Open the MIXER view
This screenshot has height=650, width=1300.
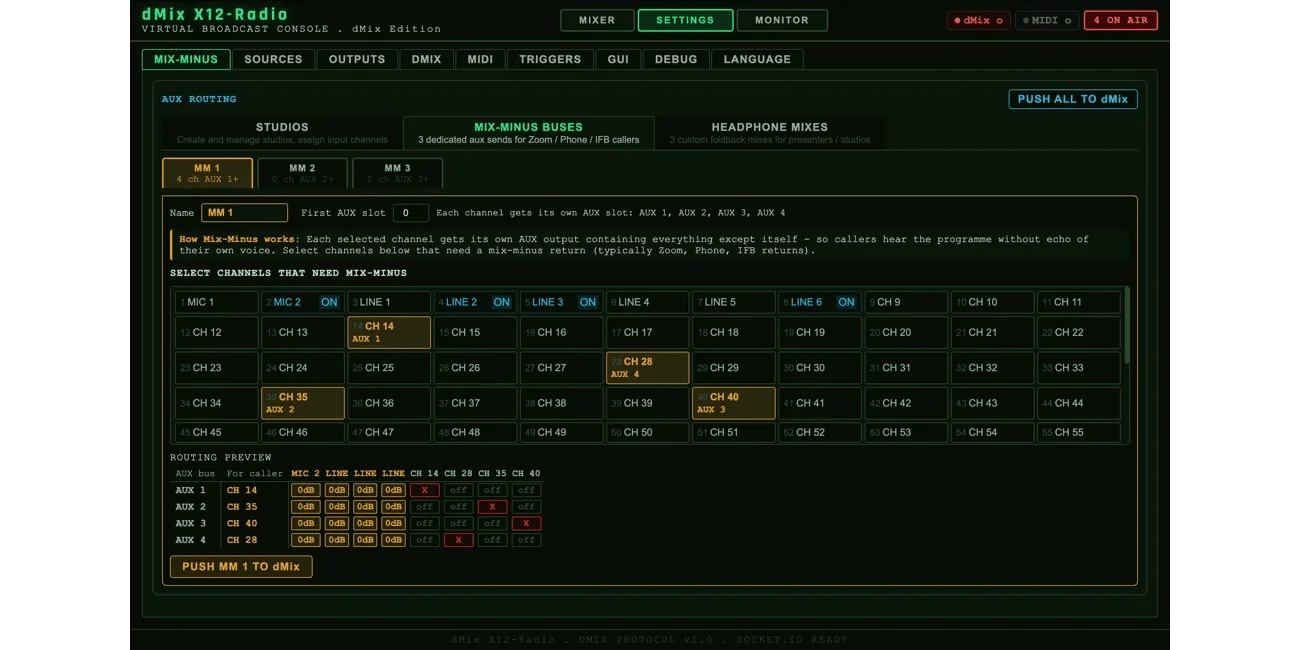click(x=597, y=20)
